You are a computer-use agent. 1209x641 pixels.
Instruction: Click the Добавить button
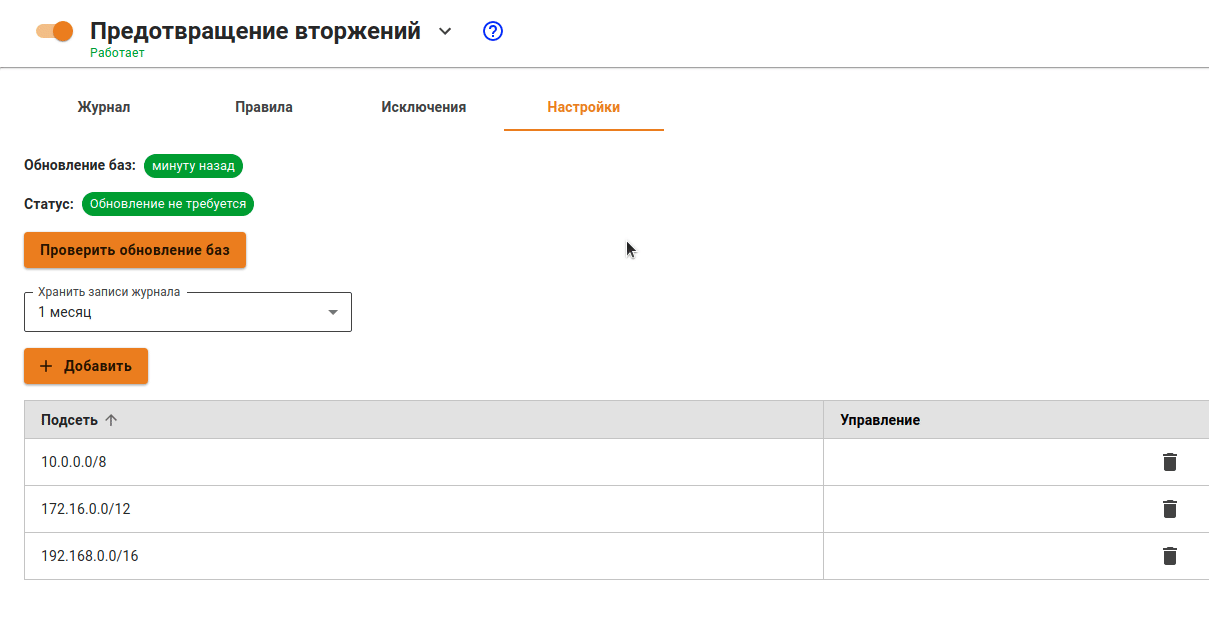tap(86, 366)
